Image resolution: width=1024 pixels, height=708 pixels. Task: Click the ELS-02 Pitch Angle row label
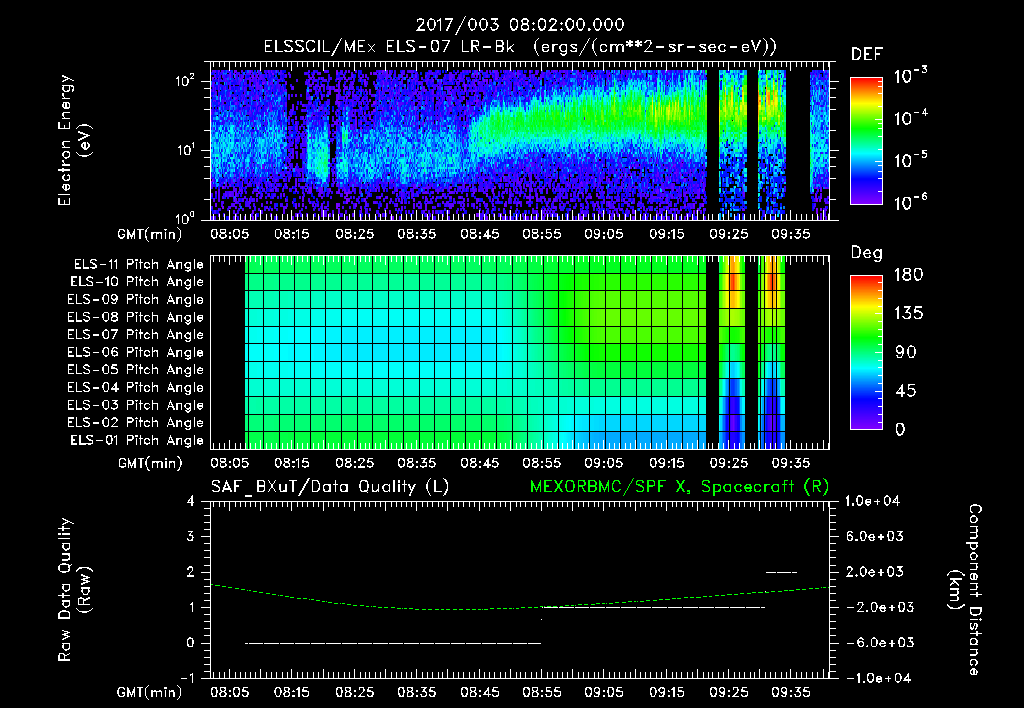(136, 423)
